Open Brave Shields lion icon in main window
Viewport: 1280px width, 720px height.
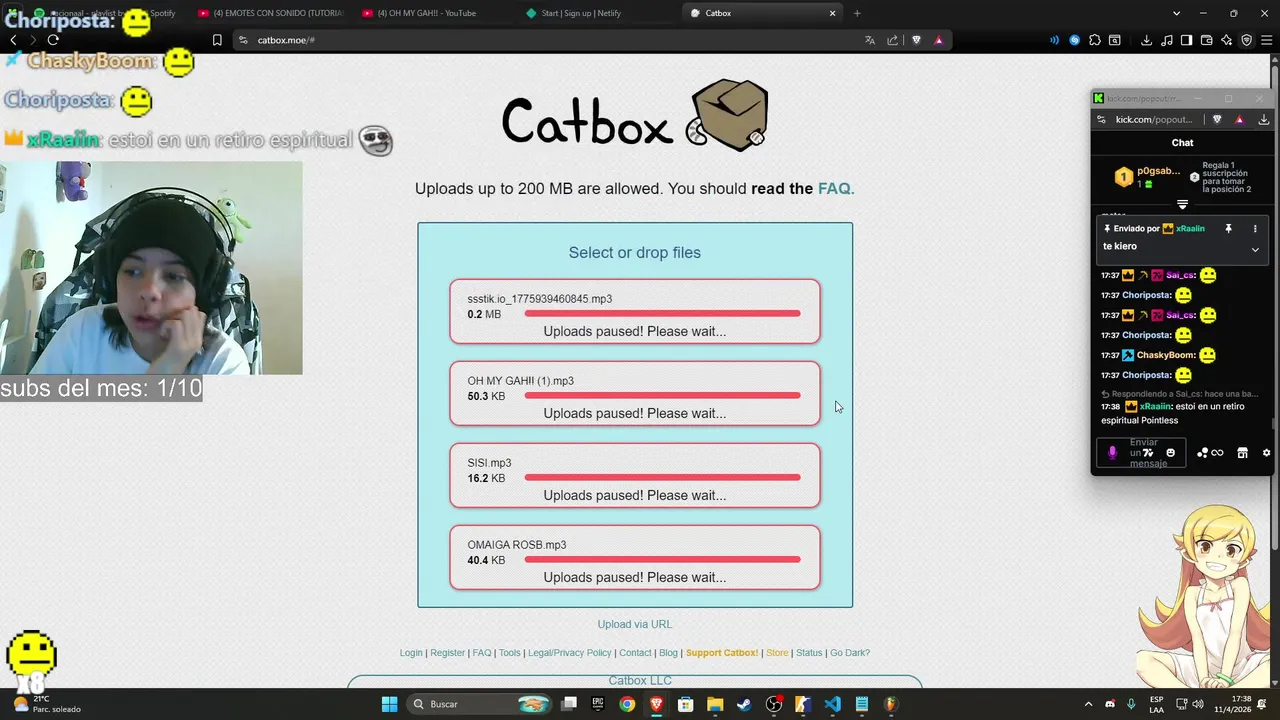pyautogui.click(x=916, y=40)
